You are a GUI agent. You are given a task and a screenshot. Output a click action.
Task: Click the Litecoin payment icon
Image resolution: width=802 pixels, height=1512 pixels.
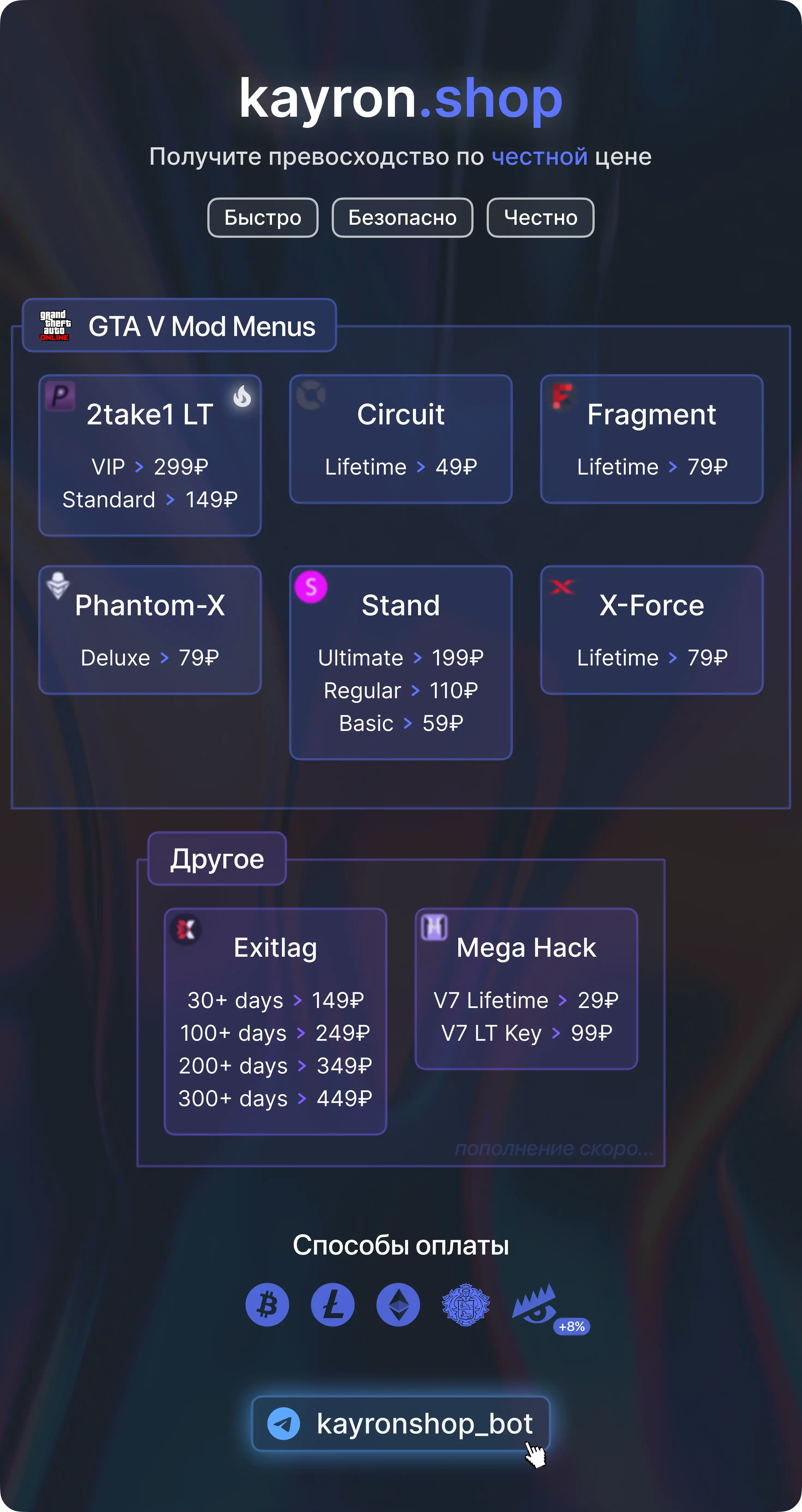[x=332, y=1305]
